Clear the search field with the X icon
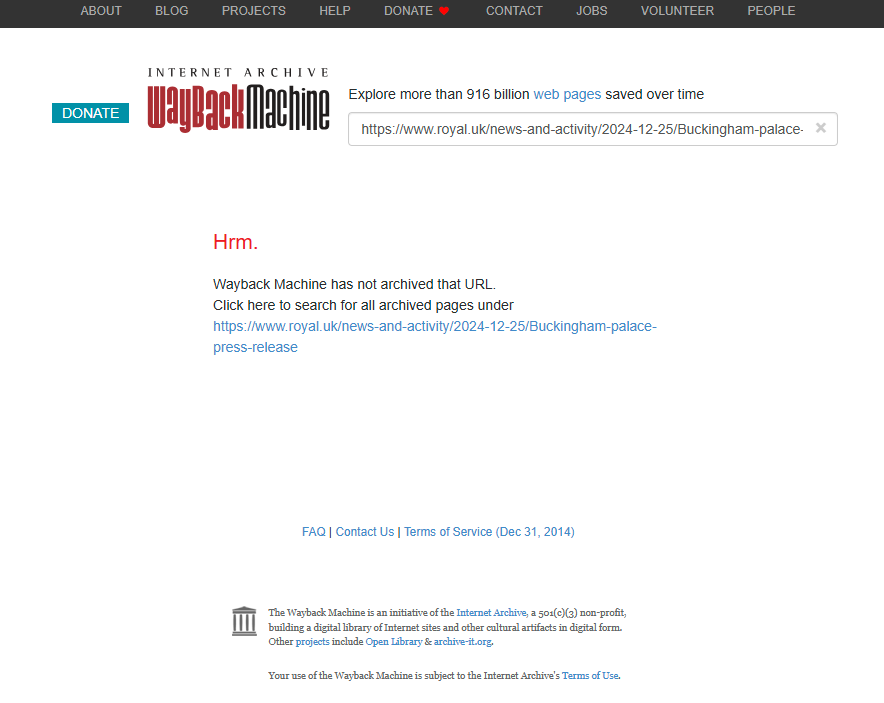The image size is (884, 703). coord(821,128)
